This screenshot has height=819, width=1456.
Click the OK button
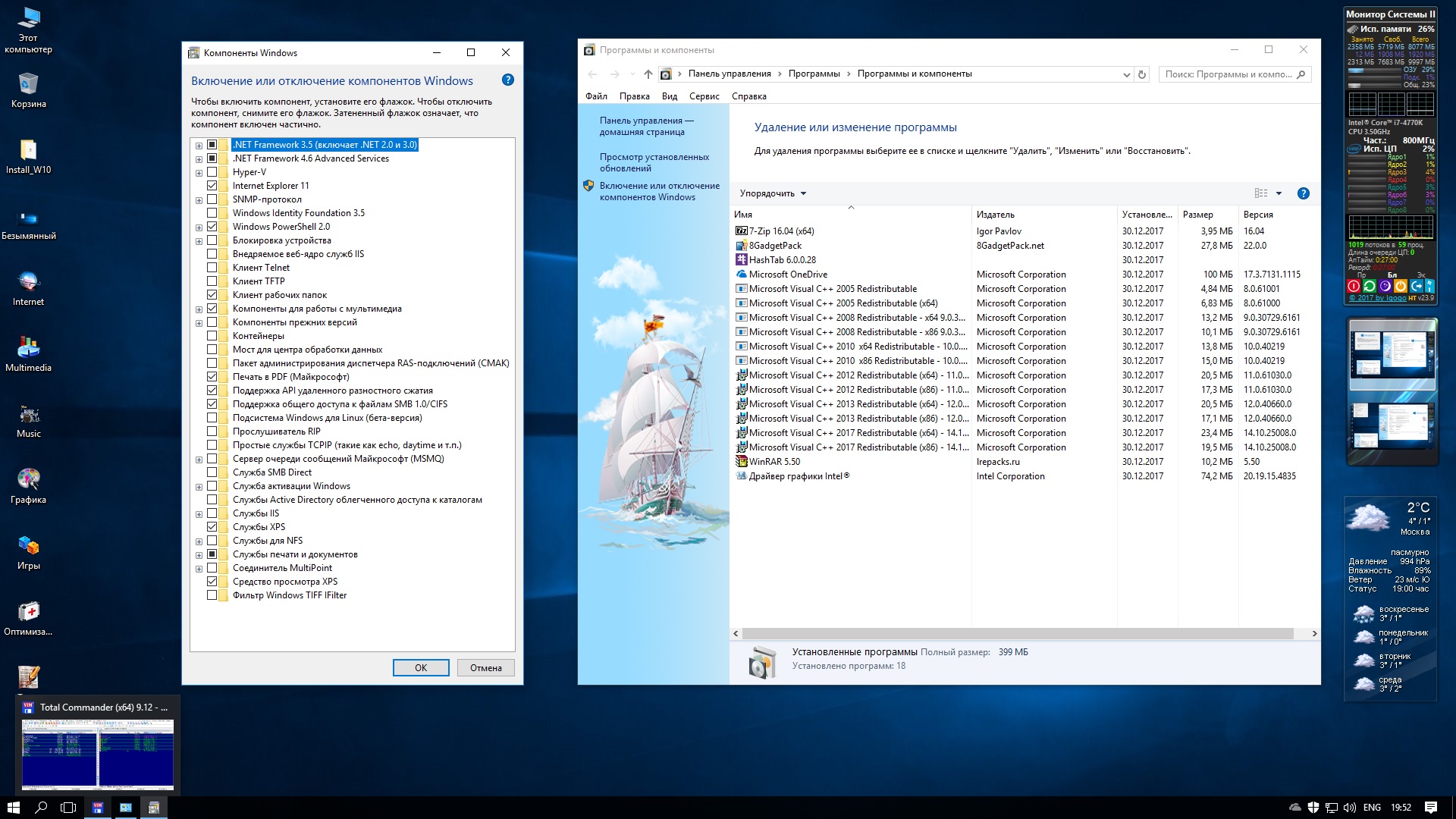[x=421, y=668]
